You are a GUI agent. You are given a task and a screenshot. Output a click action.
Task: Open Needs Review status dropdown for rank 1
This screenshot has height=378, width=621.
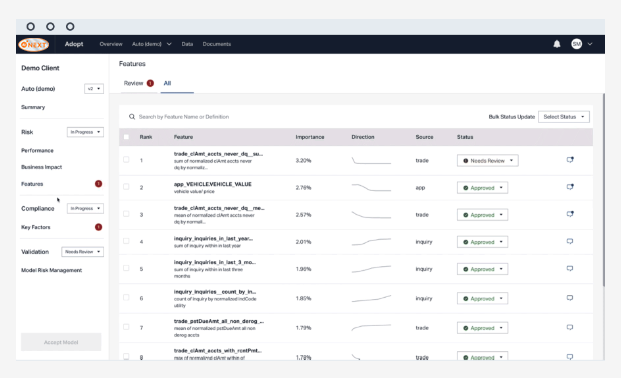[x=488, y=160]
